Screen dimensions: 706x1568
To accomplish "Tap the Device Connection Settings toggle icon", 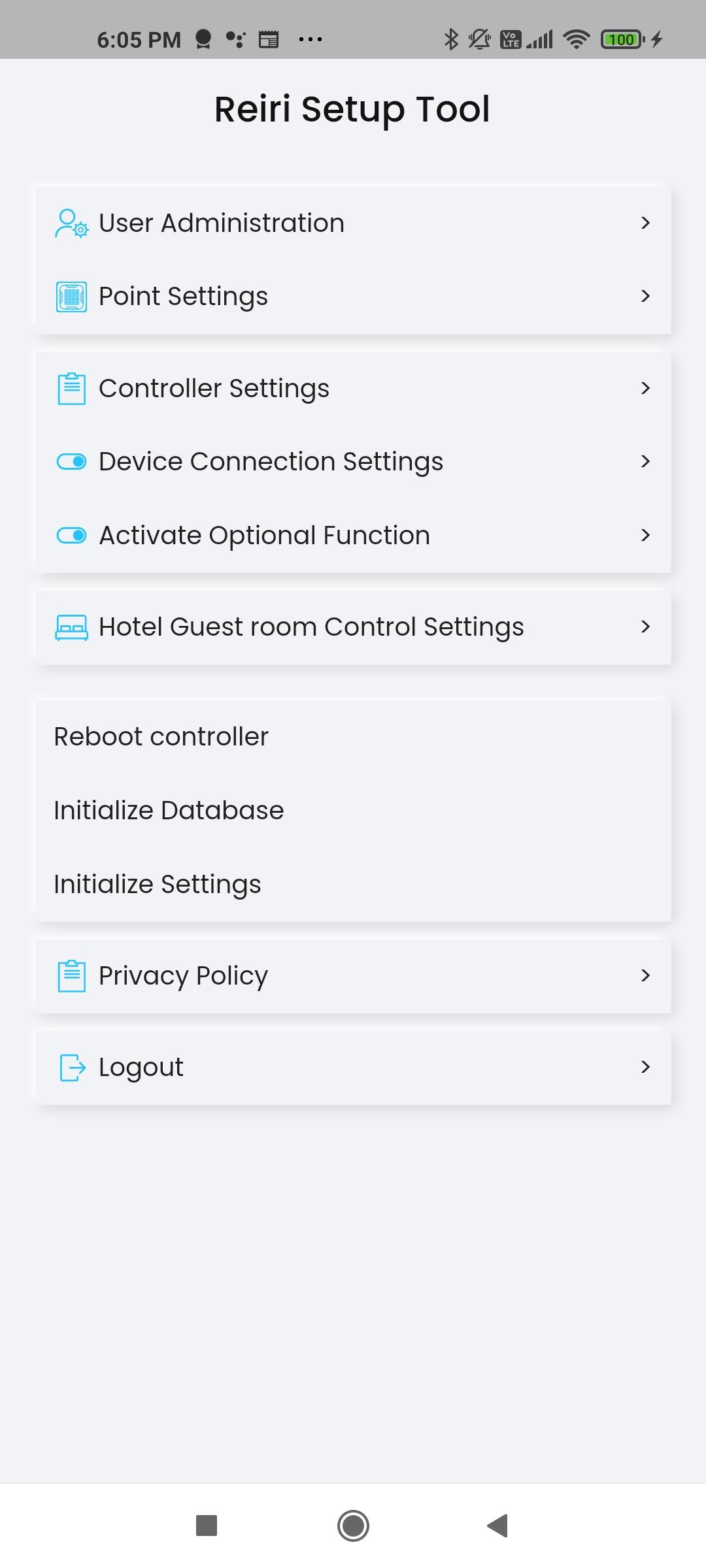I will 71,462.
